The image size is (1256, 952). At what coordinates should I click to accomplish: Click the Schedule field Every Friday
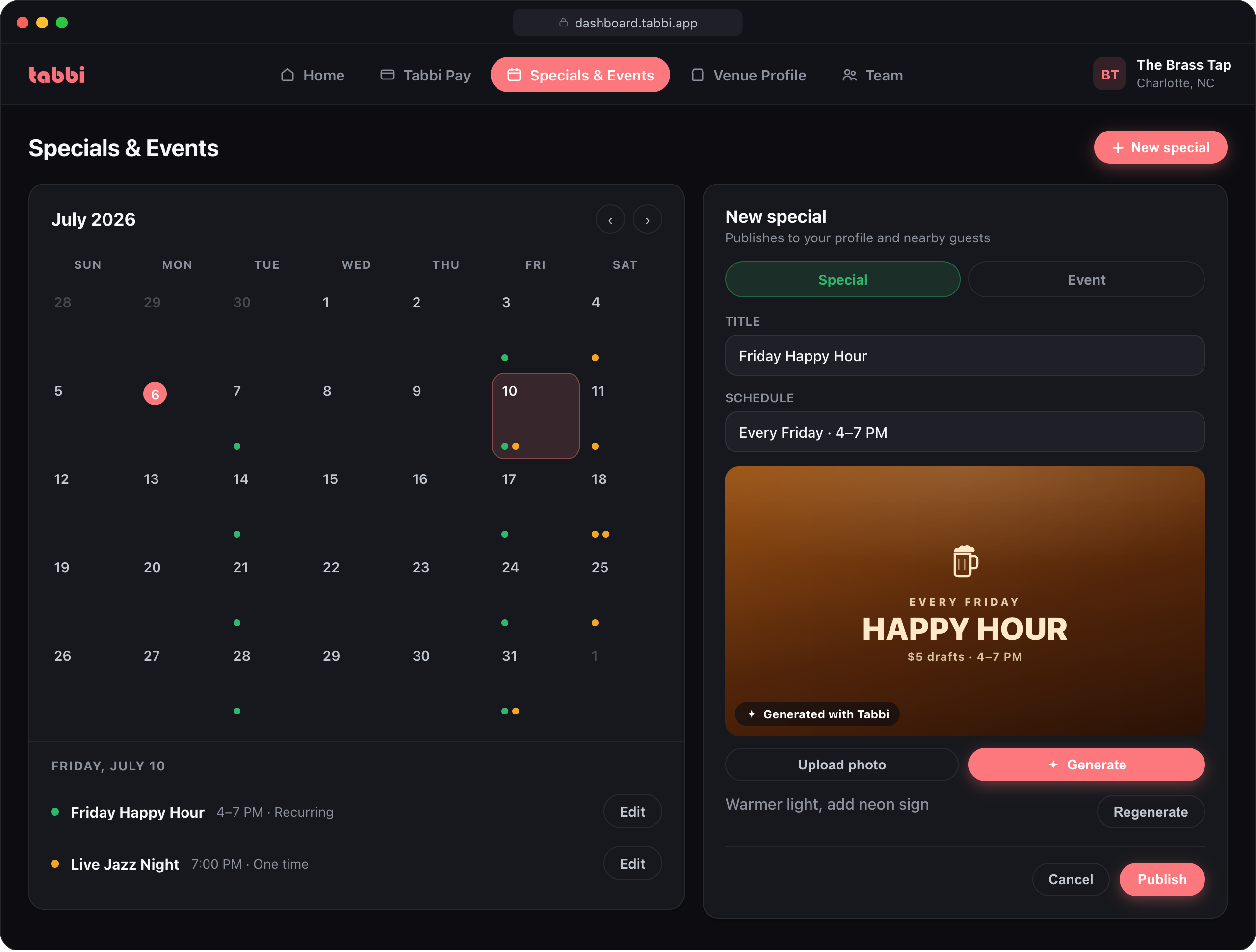(x=965, y=433)
